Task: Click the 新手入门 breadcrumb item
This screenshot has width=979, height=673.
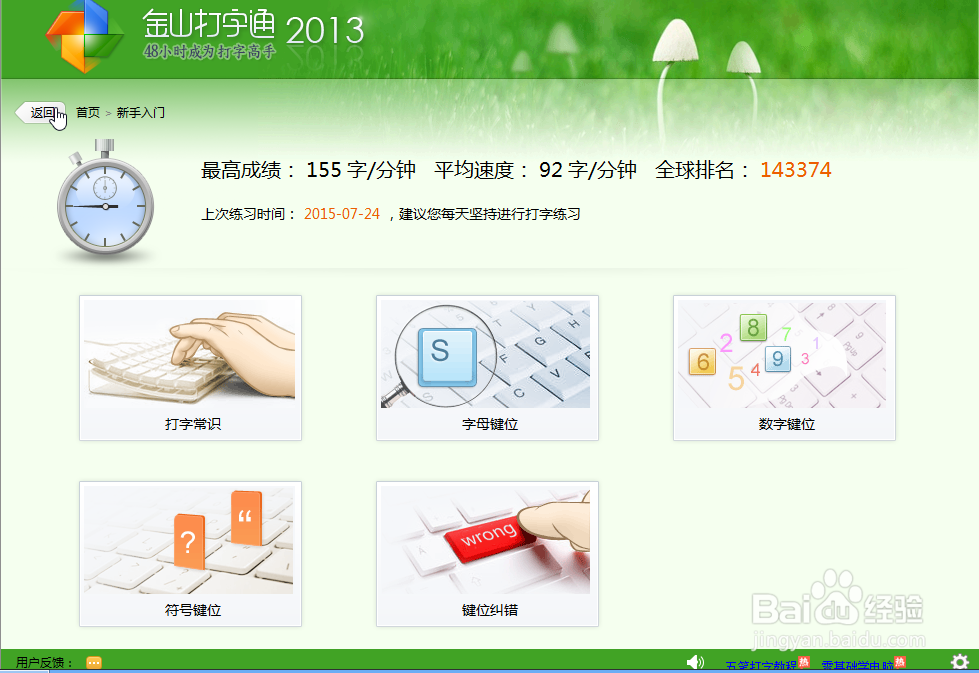Action: point(140,112)
